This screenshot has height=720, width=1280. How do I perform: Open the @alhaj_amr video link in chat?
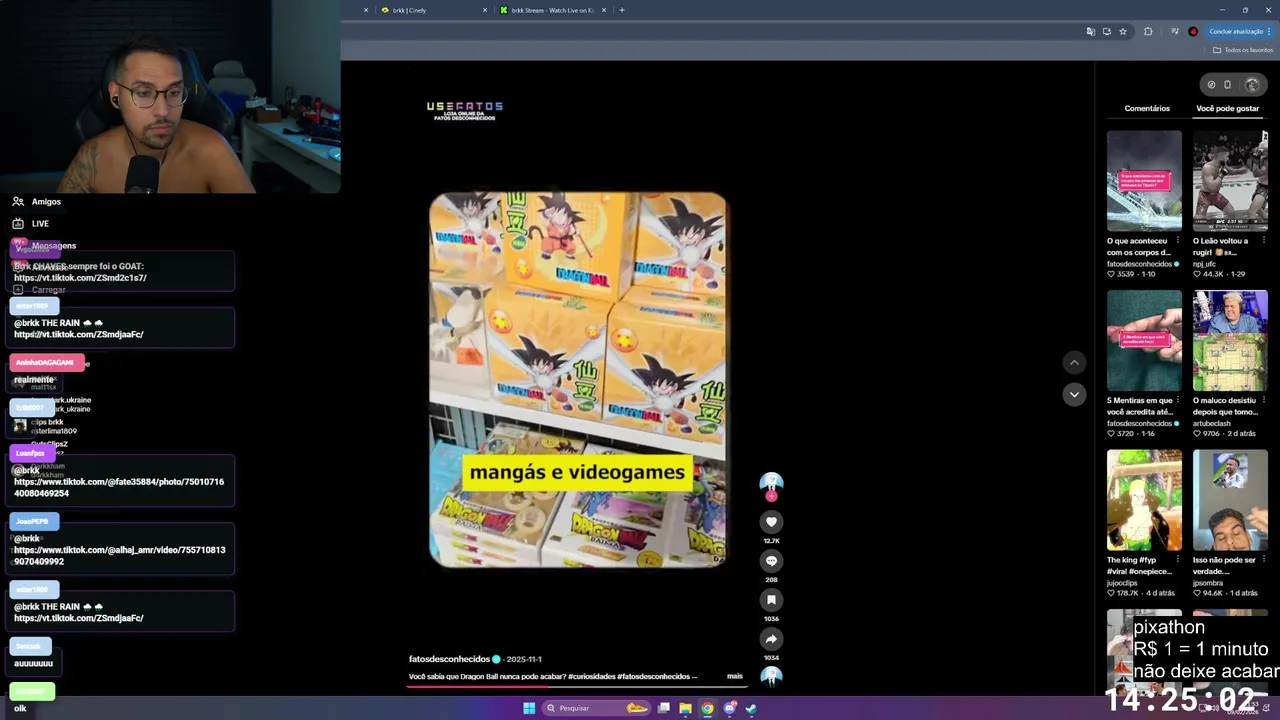pyautogui.click(x=119, y=556)
